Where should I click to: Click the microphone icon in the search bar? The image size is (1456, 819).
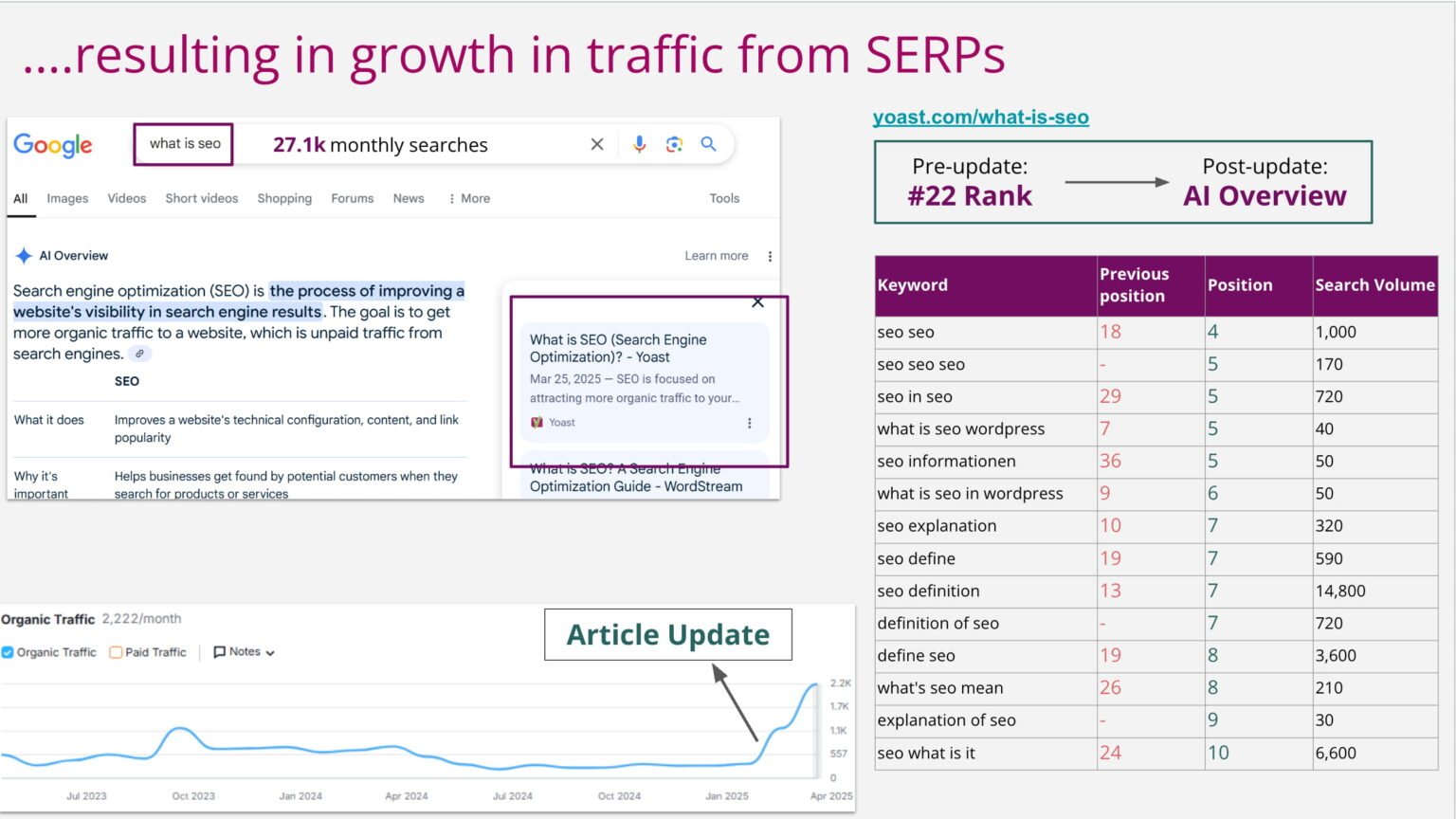[x=639, y=144]
